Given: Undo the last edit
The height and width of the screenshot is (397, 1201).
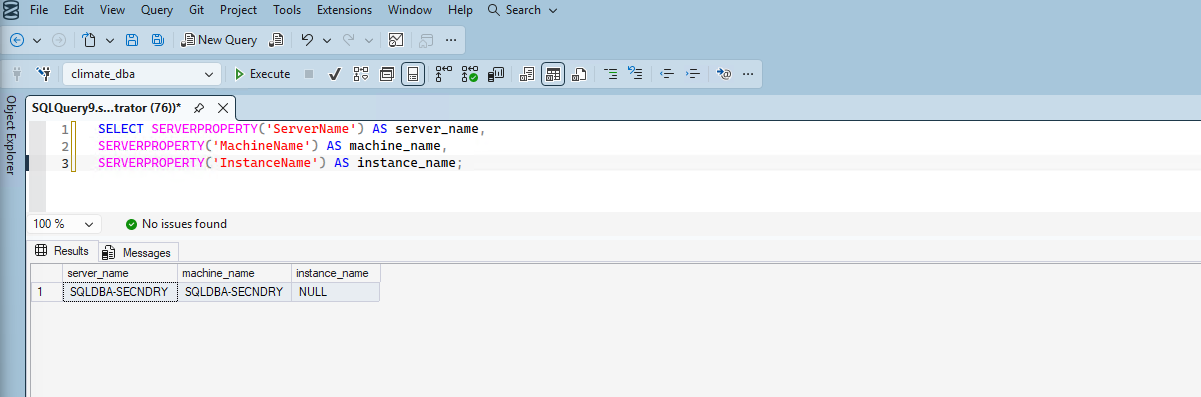Looking at the screenshot, I should [x=307, y=40].
